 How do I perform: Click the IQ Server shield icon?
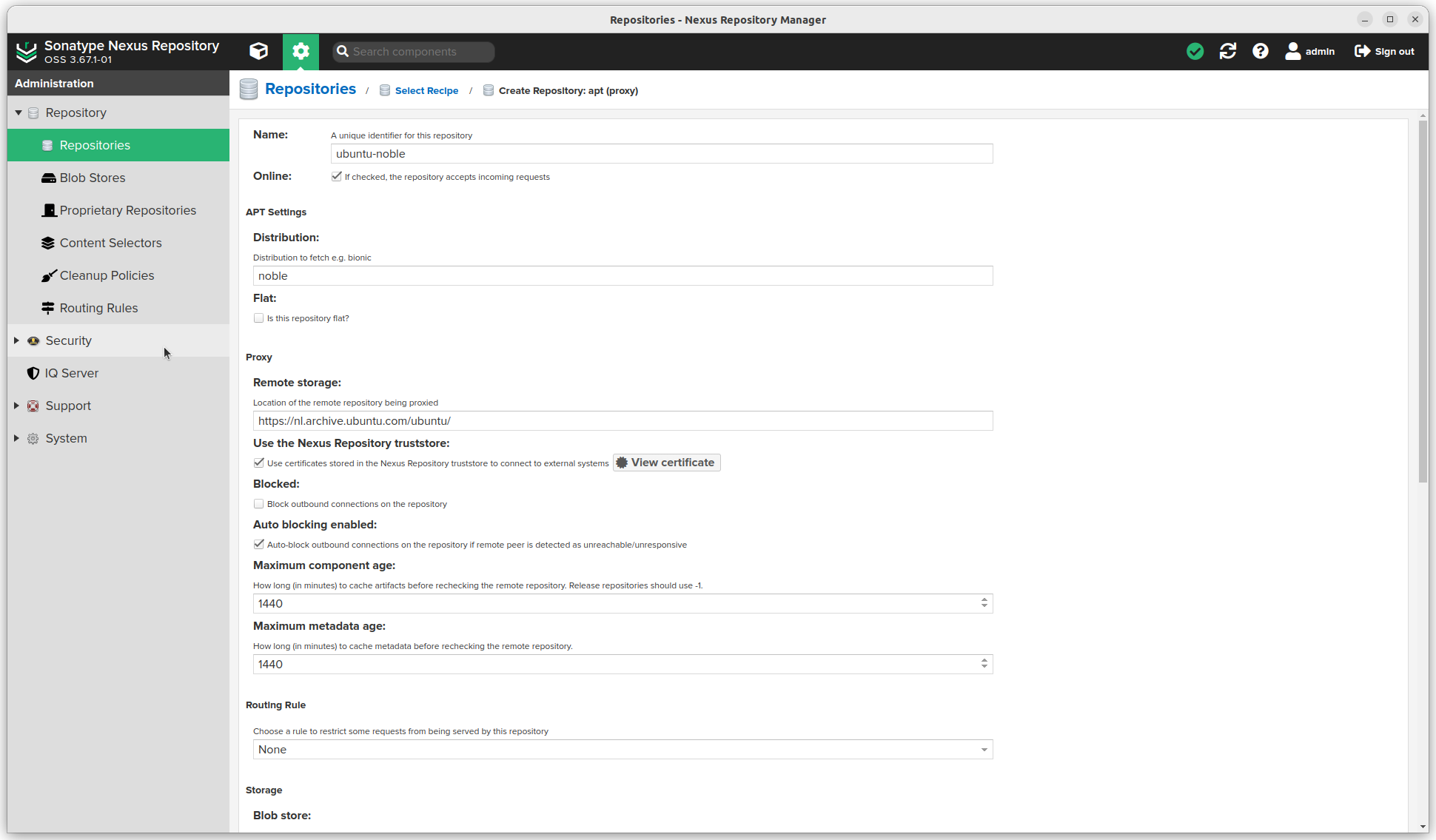(33, 373)
